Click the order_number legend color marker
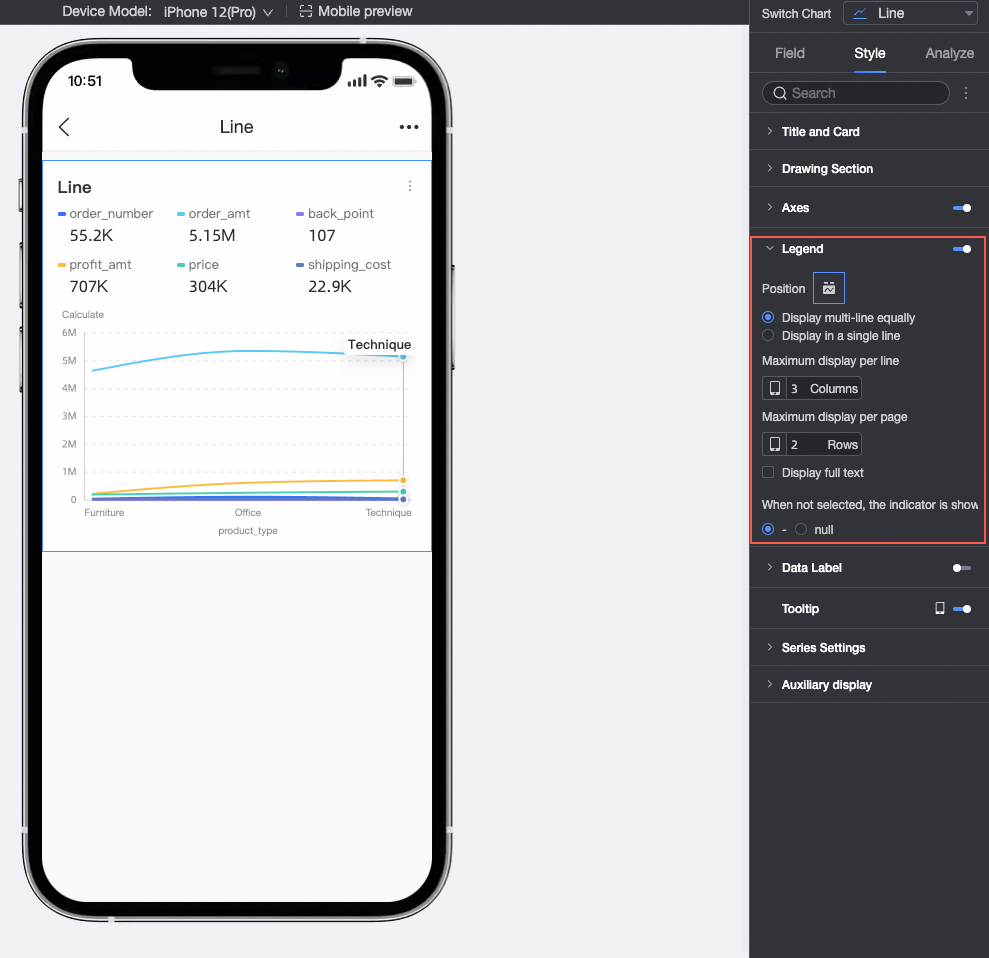Screen dimensions: 989x958 (x=62, y=214)
